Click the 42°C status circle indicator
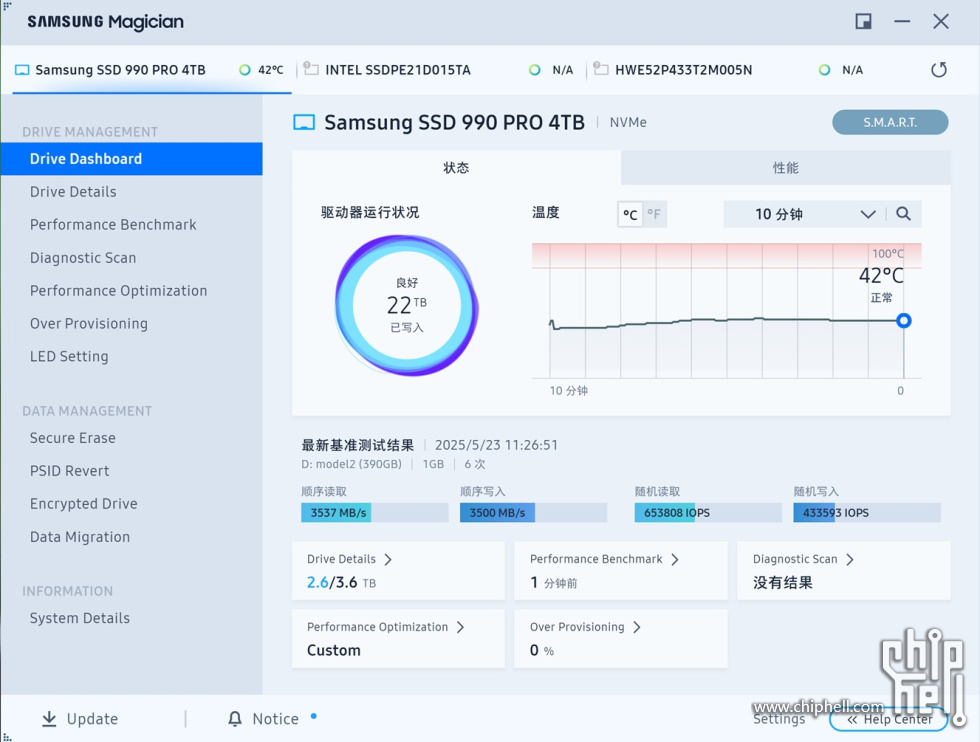This screenshot has height=742, width=980. [x=245, y=70]
